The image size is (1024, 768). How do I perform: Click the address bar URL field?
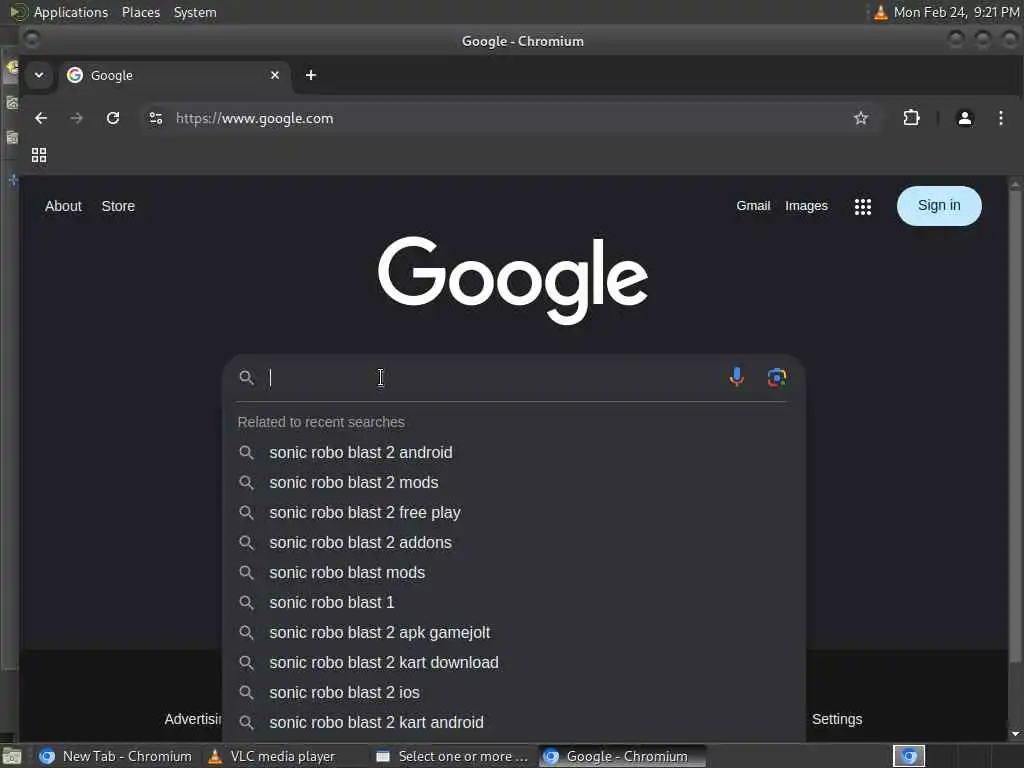[x=509, y=118]
